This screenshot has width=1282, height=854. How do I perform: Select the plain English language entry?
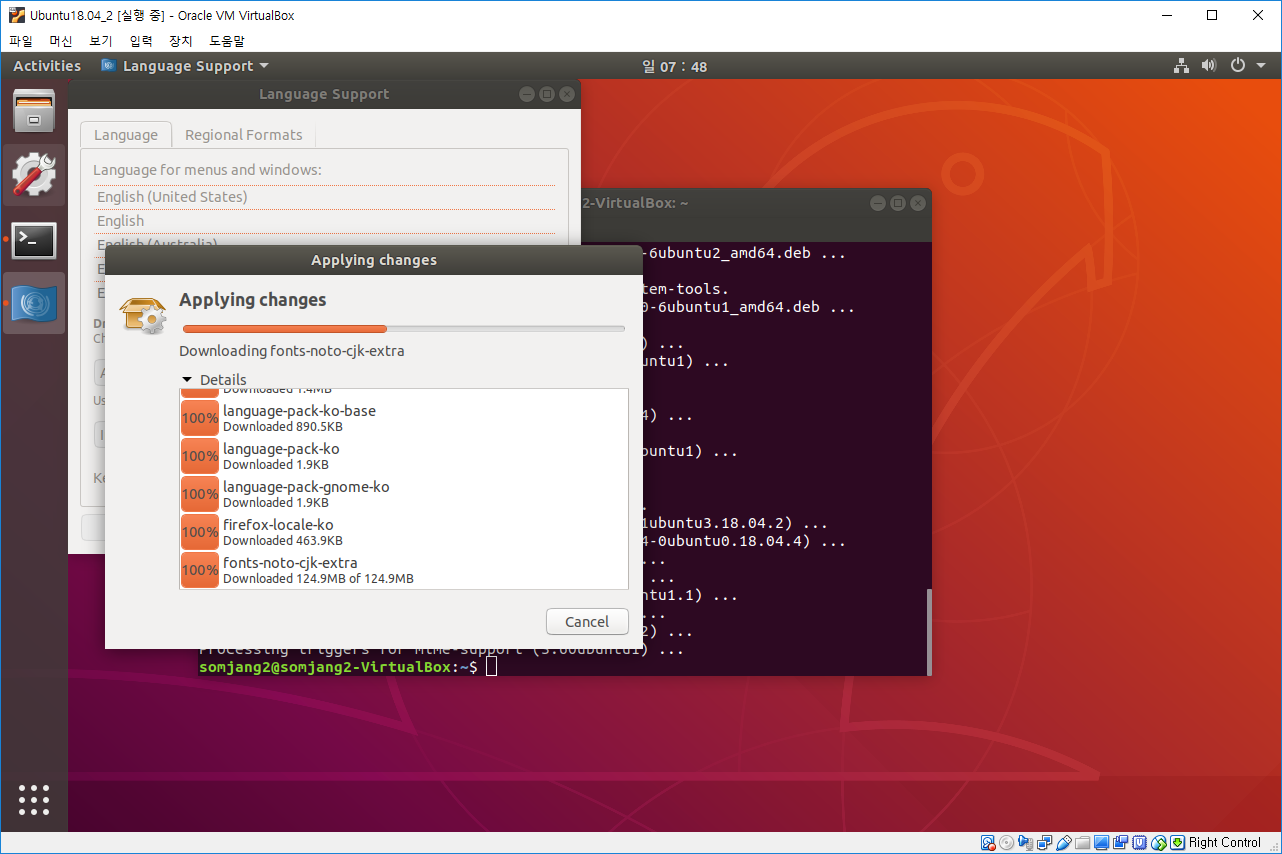pyautogui.click(x=325, y=221)
